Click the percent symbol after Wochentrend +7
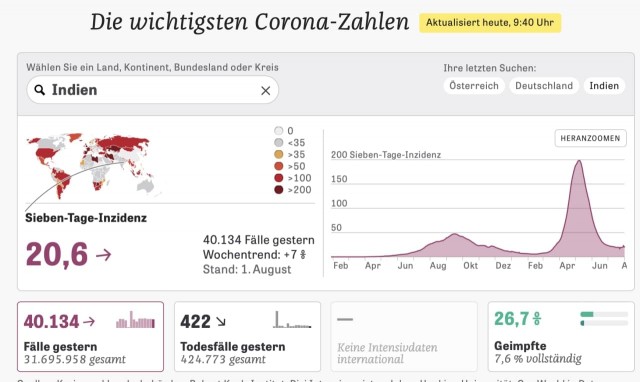Image resolution: width=640 pixels, height=382 pixels. click(x=303, y=255)
